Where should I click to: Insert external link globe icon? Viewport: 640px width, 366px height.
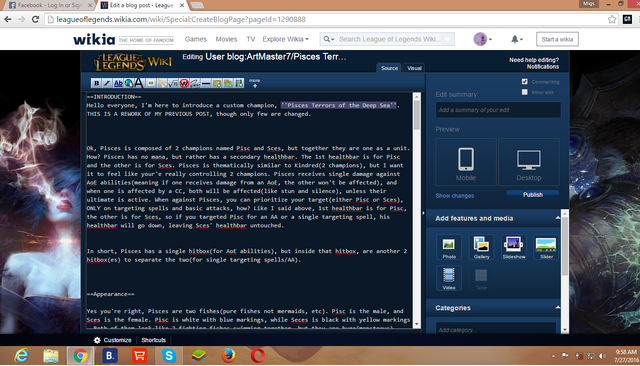129,83
